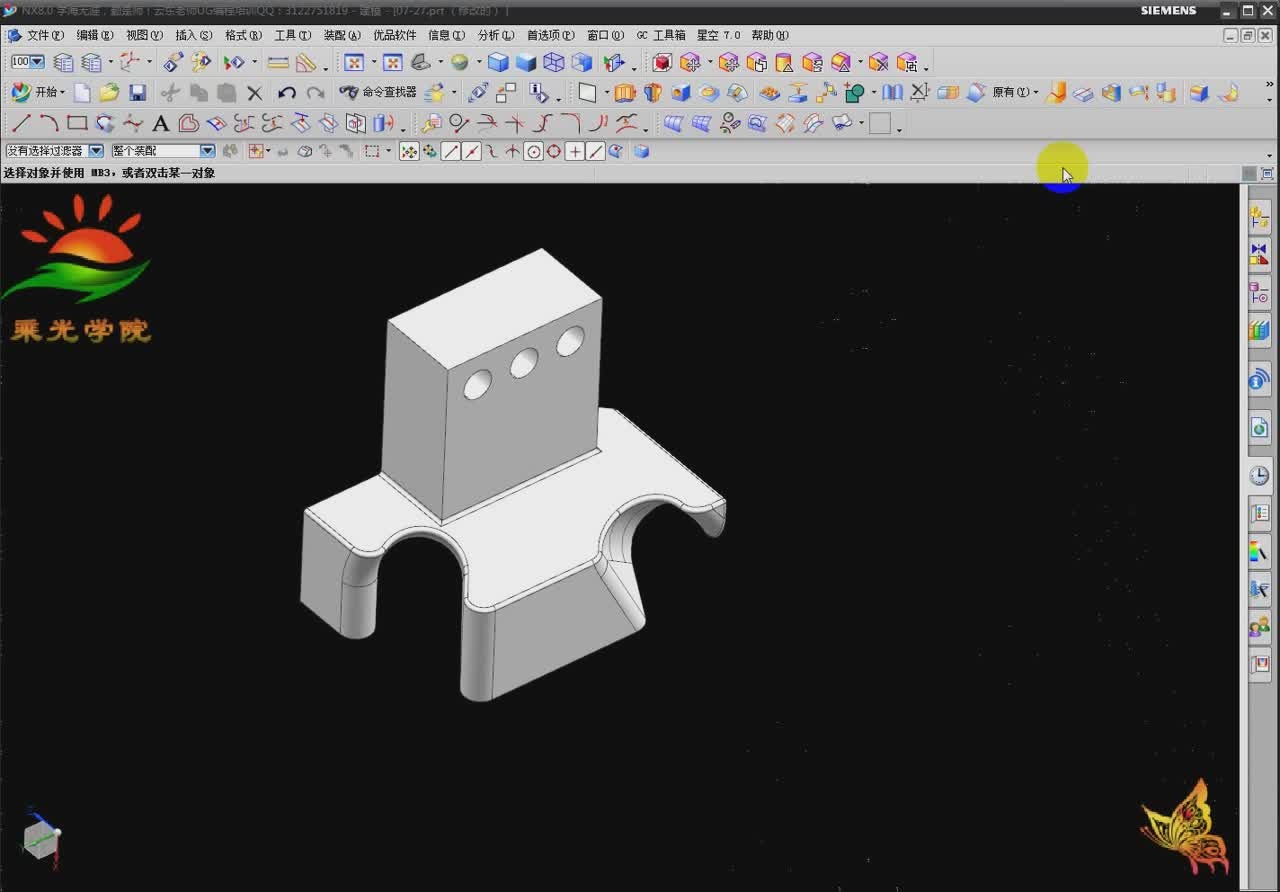Open the 插入(S) menu
The image size is (1280, 892).
[x=194, y=35]
